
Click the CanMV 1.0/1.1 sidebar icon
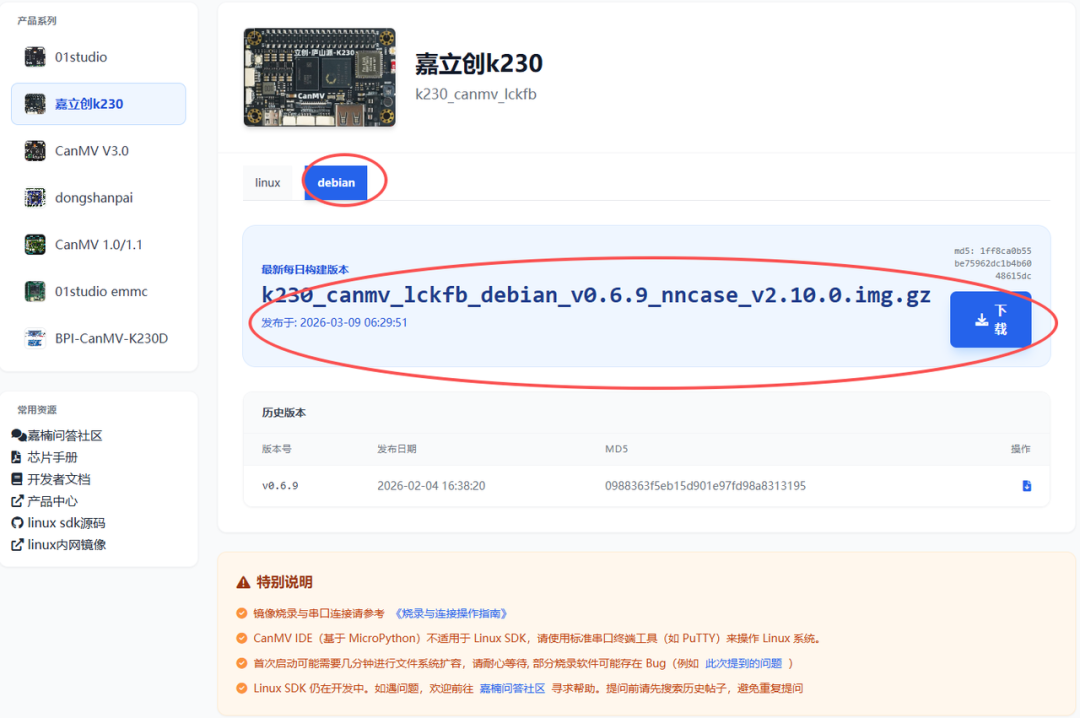tap(35, 244)
